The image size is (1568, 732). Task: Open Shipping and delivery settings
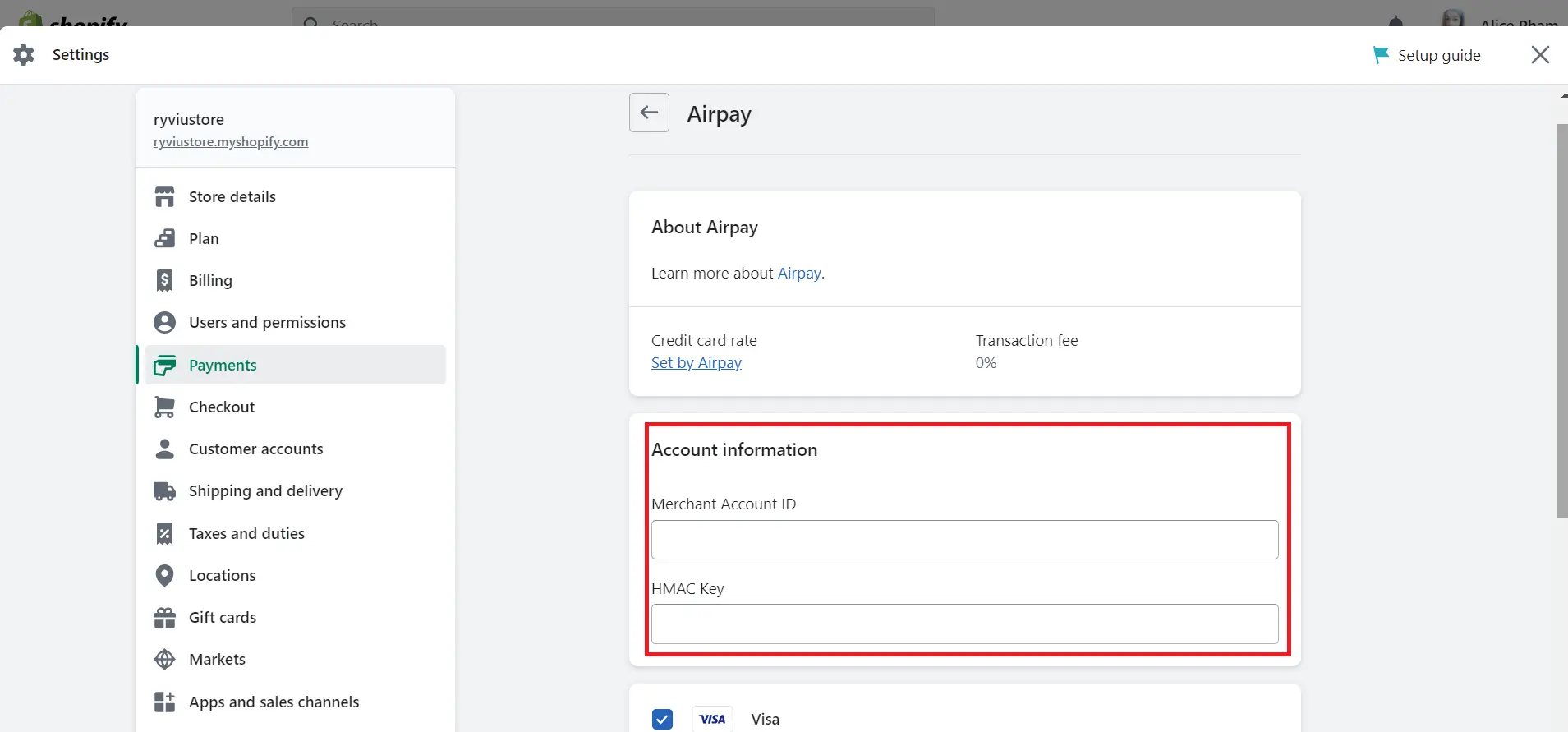pyautogui.click(x=295, y=491)
